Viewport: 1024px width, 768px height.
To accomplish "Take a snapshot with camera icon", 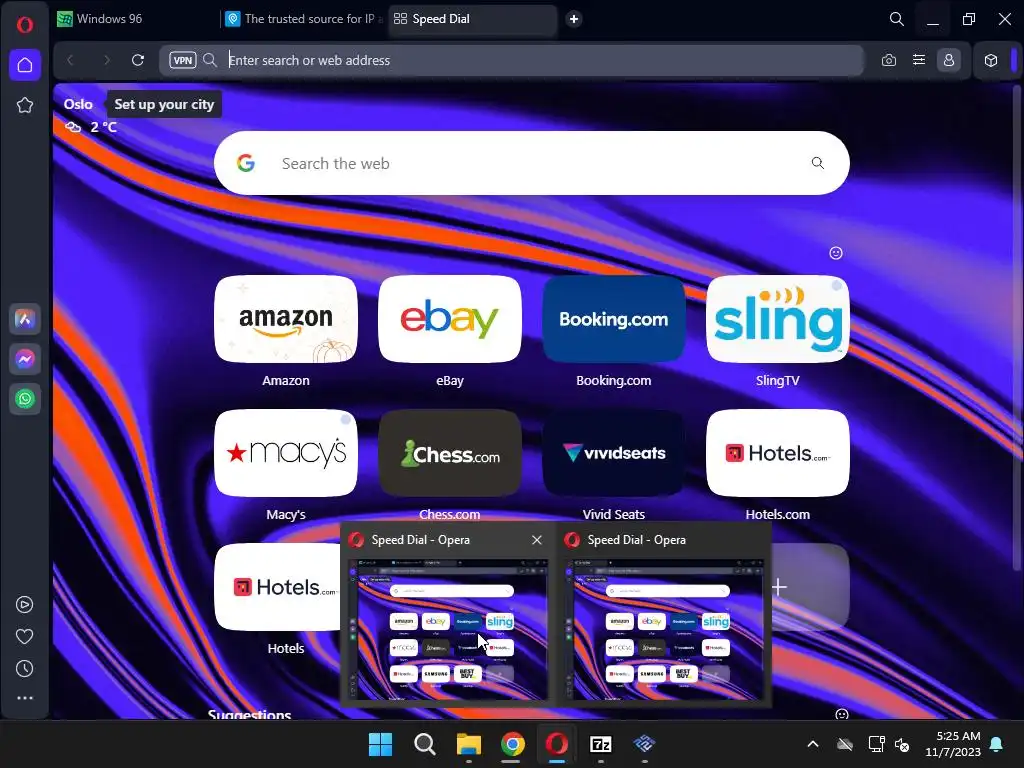I will coord(889,60).
